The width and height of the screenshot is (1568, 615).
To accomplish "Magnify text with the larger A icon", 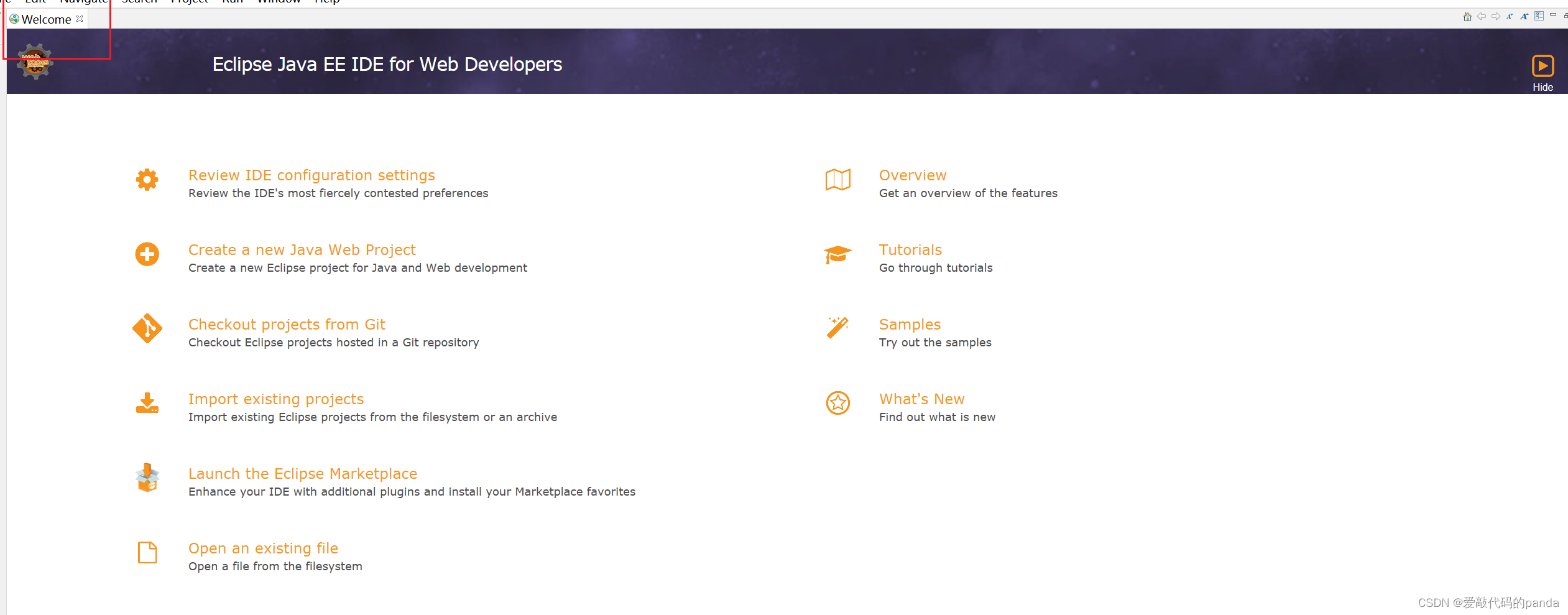I will (x=1524, y=17).
